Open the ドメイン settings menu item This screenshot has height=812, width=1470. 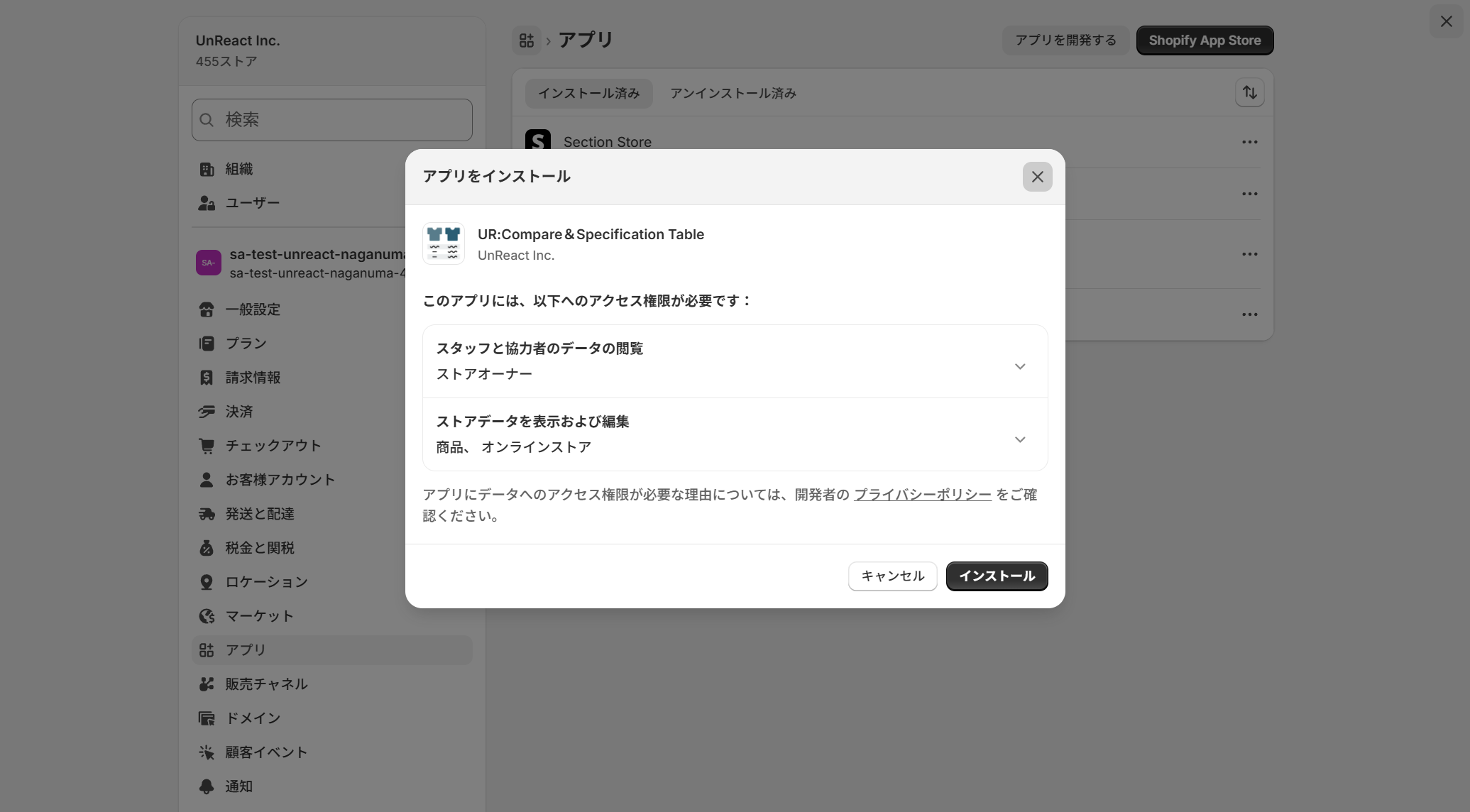click(x=331, y=718)
